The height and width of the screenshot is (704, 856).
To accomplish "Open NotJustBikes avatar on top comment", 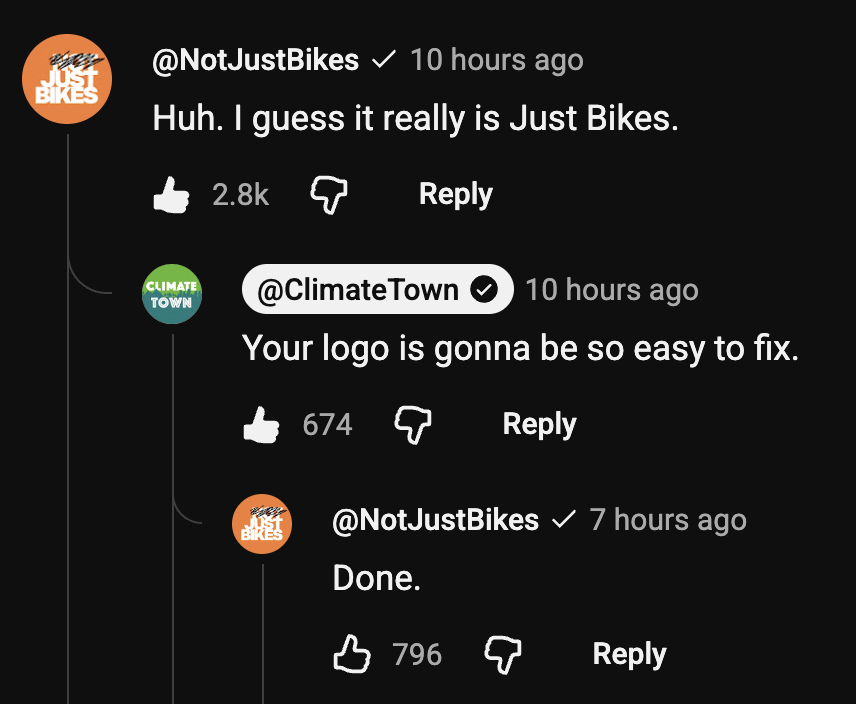I will click(67, 79).
